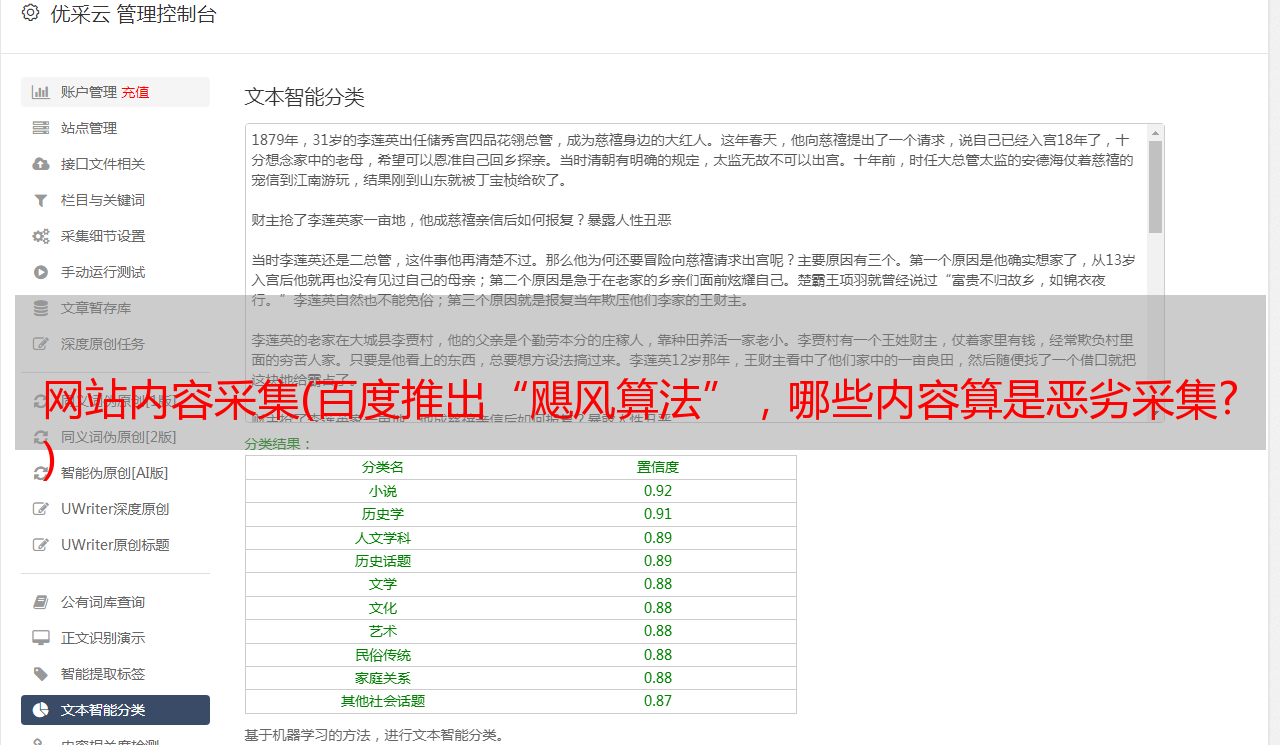Open 智能伪原创[AI版] in the sidebar
This screenshot has height=745, width=1280.
point(115,473)
